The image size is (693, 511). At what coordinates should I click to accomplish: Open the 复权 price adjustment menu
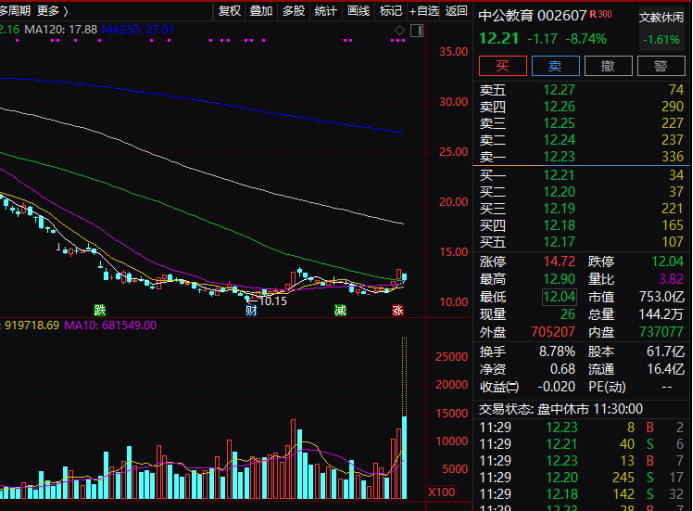229,11
